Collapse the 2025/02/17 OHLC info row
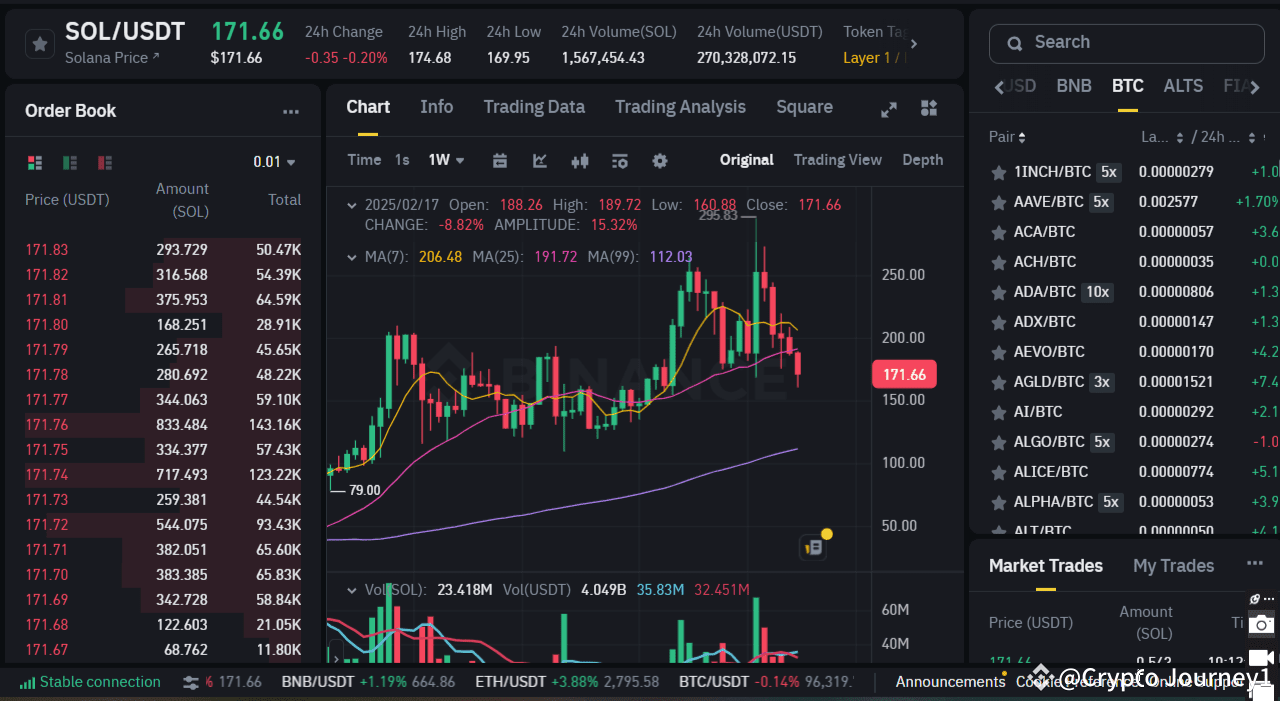The height and width of the screenshot is (701, 1280). [351, 204]
